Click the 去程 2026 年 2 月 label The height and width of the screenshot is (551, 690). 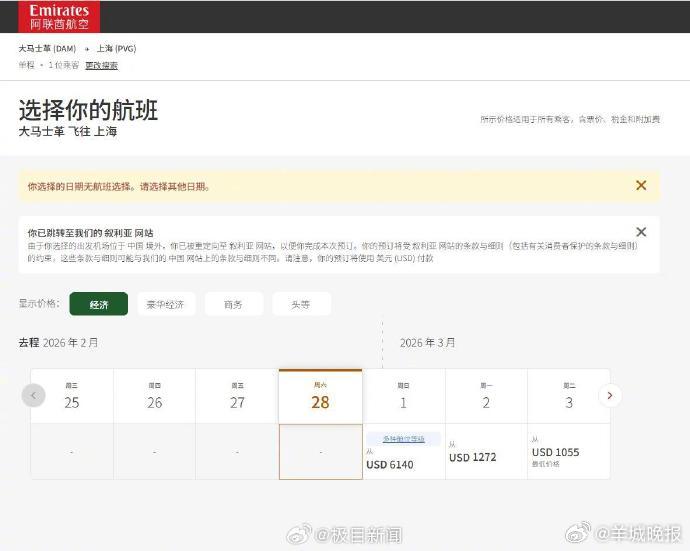pyautogui.click(x=58, y=342)
